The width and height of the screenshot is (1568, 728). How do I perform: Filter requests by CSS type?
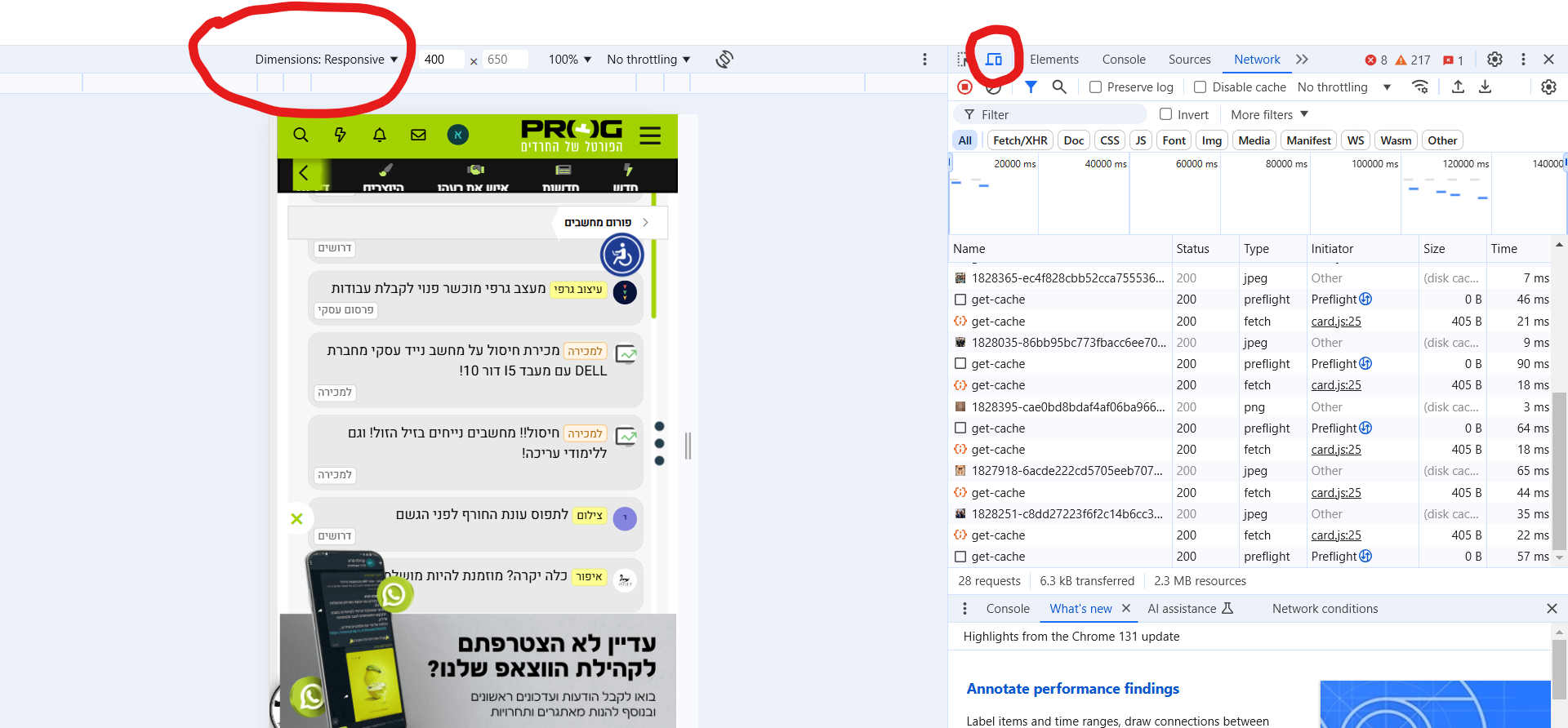pos(1110,140)
